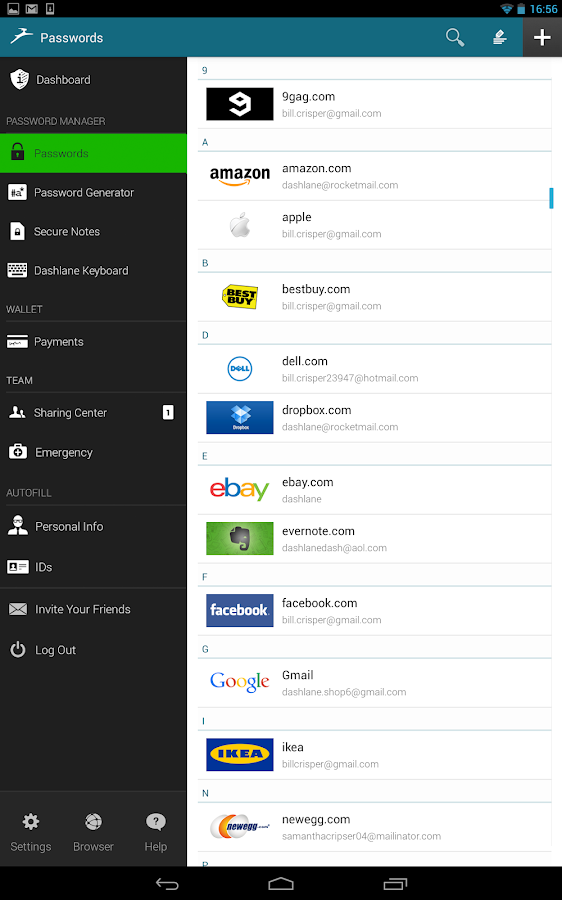Open the ebay.com entry name

coord(308,483)
